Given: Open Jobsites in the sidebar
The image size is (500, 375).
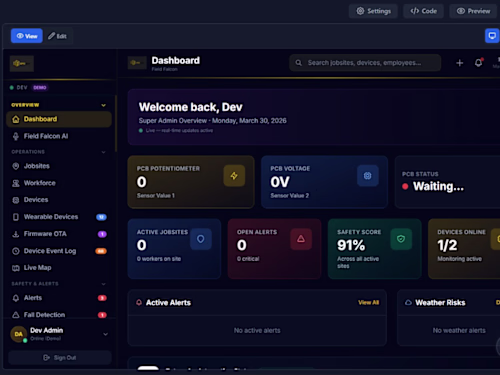Looking at the screenshot, I should tap(59, 166).
